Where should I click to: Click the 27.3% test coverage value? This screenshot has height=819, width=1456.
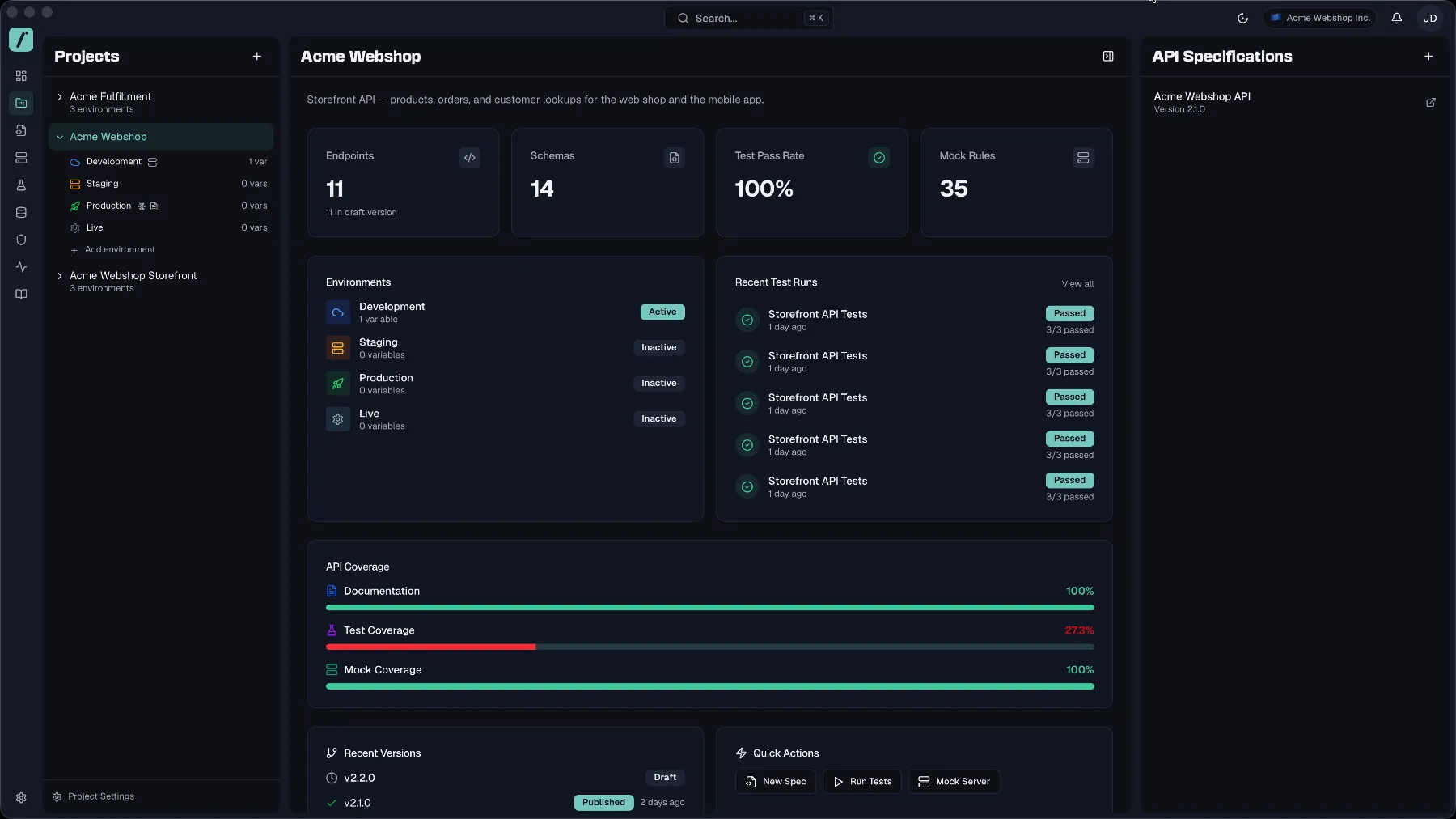(x=1079, y=630)
